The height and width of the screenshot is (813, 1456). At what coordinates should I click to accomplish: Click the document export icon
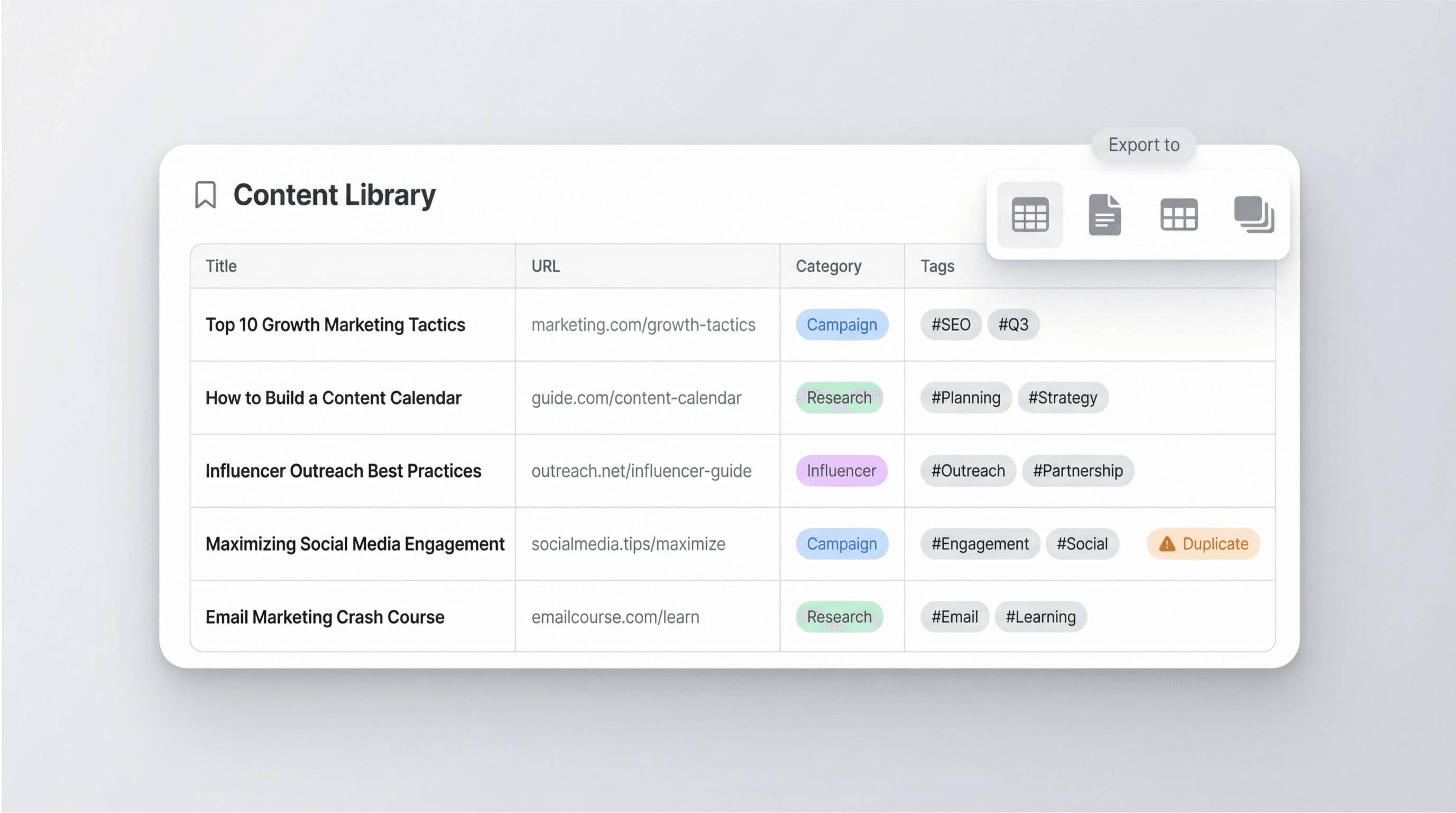click(1104, 215)
